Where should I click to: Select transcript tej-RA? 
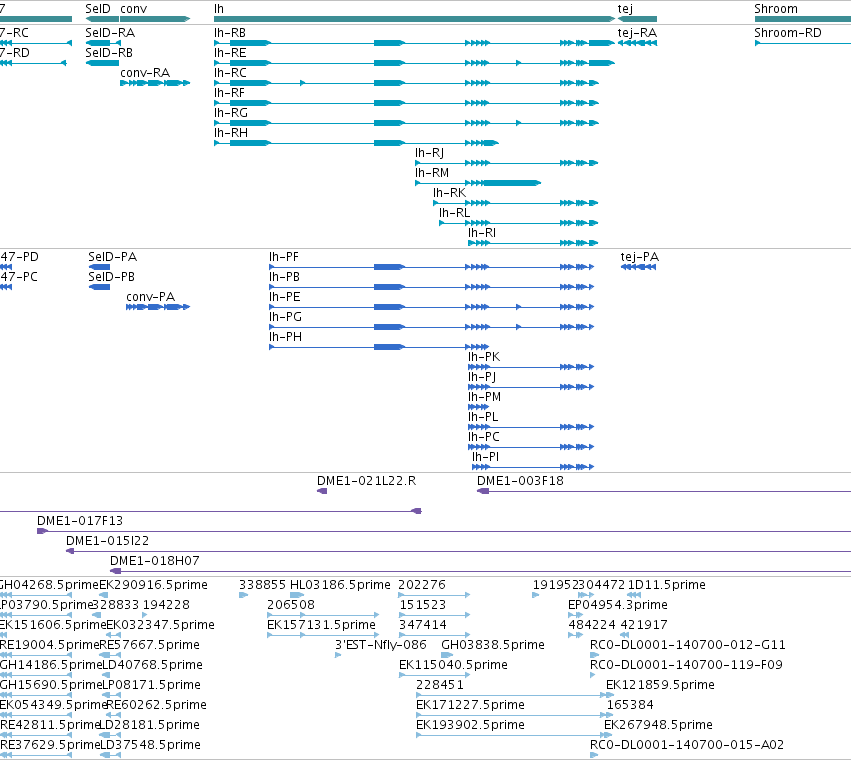637,43
